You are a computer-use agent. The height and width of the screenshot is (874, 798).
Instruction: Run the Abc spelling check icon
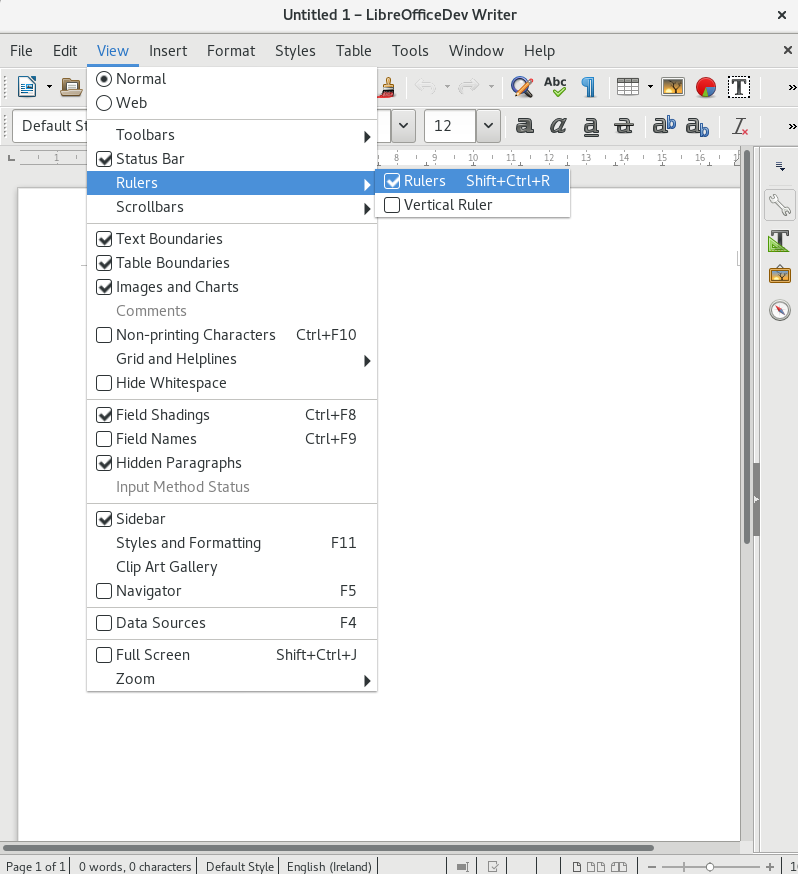tap(556, 86)
